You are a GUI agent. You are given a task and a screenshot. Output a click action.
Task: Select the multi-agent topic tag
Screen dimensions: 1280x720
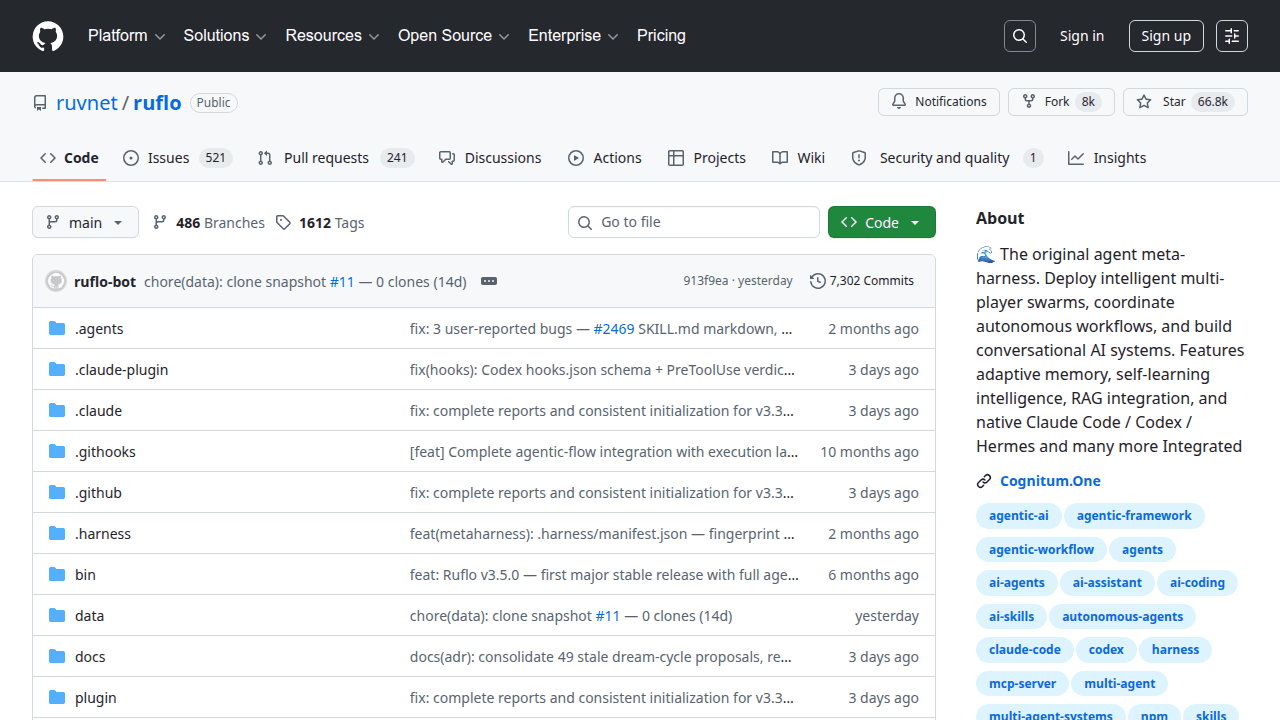(1119, 684)
